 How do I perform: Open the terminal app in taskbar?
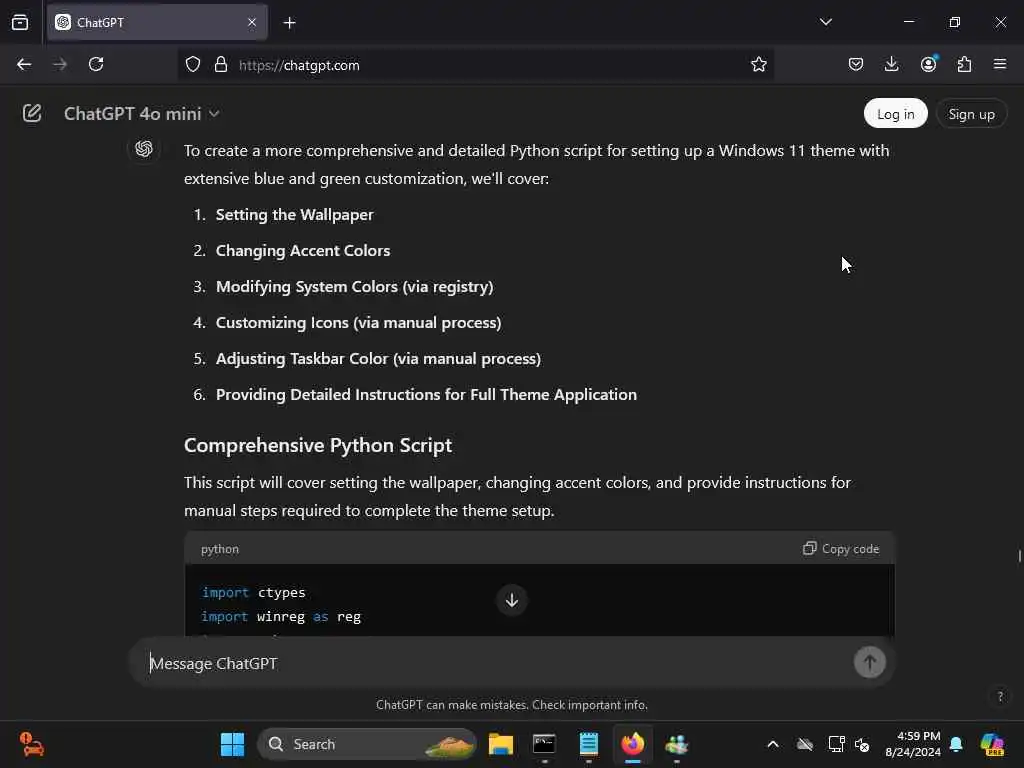[x=544, y=744]
